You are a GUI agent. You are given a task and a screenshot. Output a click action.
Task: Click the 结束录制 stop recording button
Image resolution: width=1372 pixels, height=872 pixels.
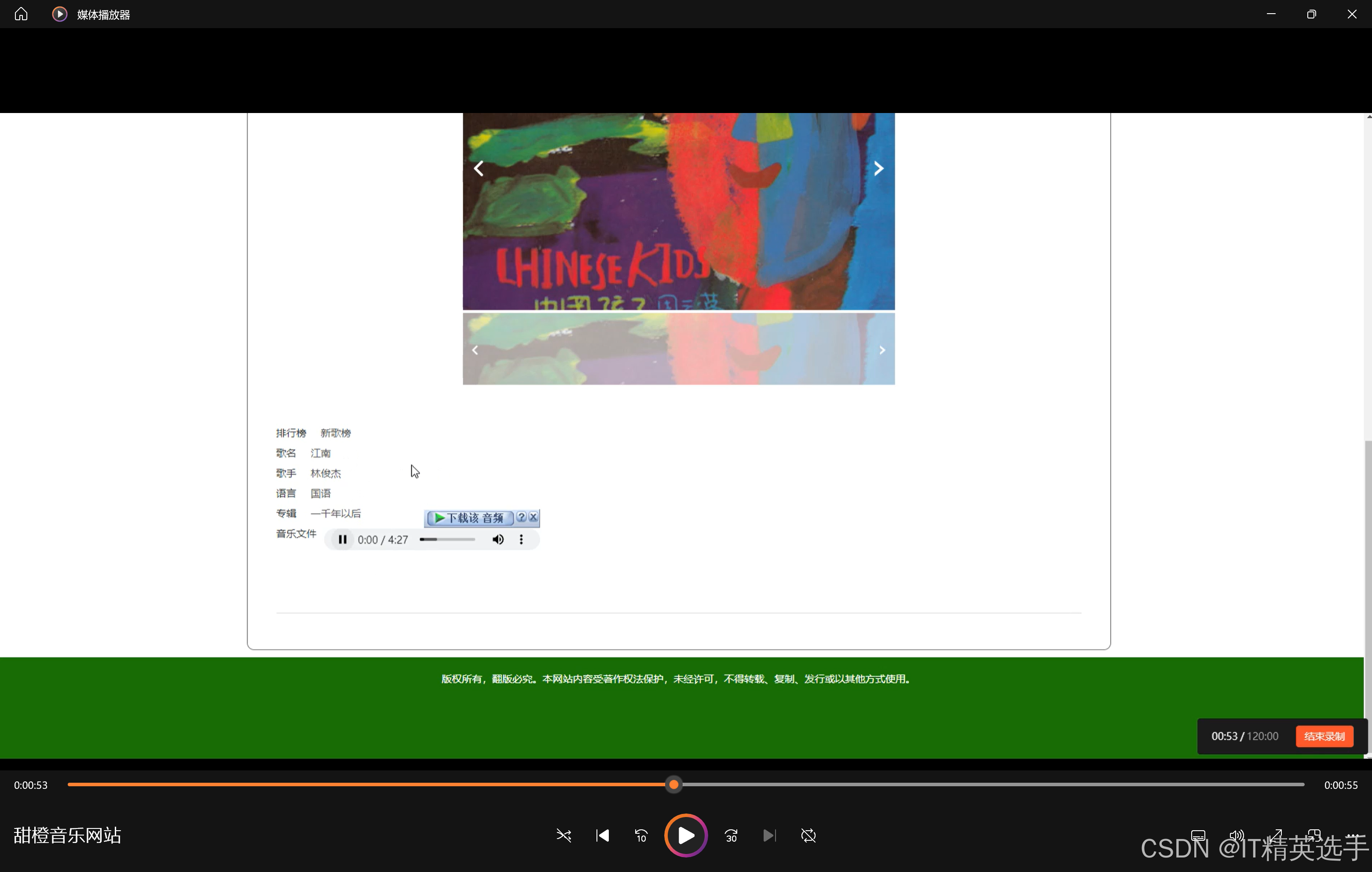(1324, 737)
